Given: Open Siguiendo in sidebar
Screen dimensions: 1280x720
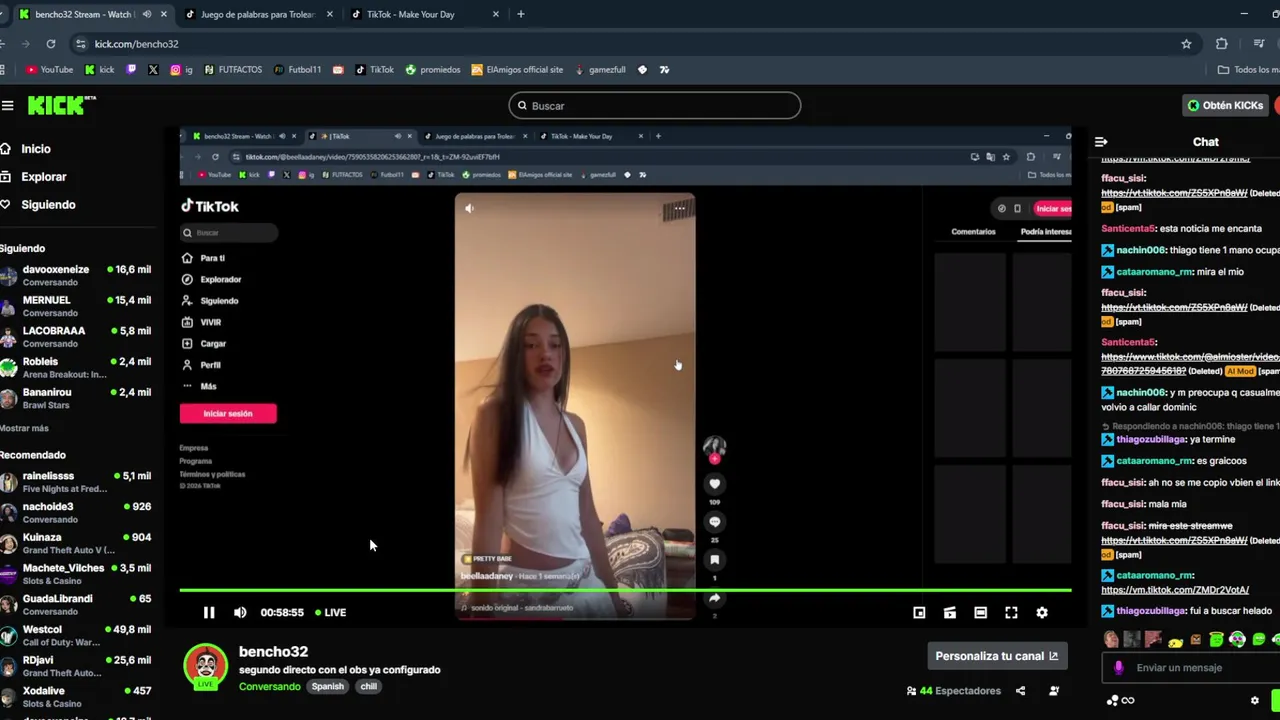Looking at the screenshot, I should 48,205.
